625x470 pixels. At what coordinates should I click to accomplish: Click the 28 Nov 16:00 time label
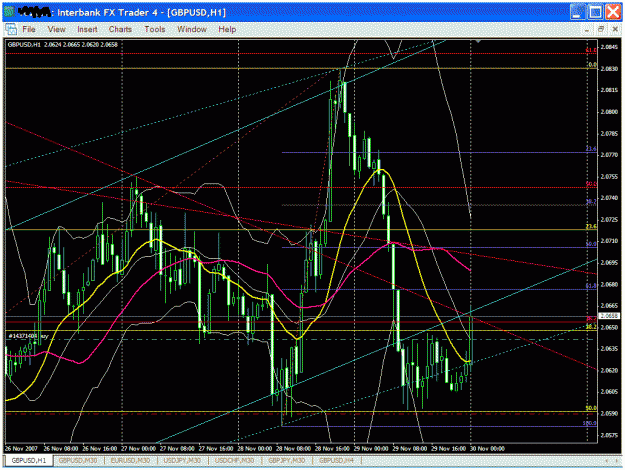coord(332,448)
